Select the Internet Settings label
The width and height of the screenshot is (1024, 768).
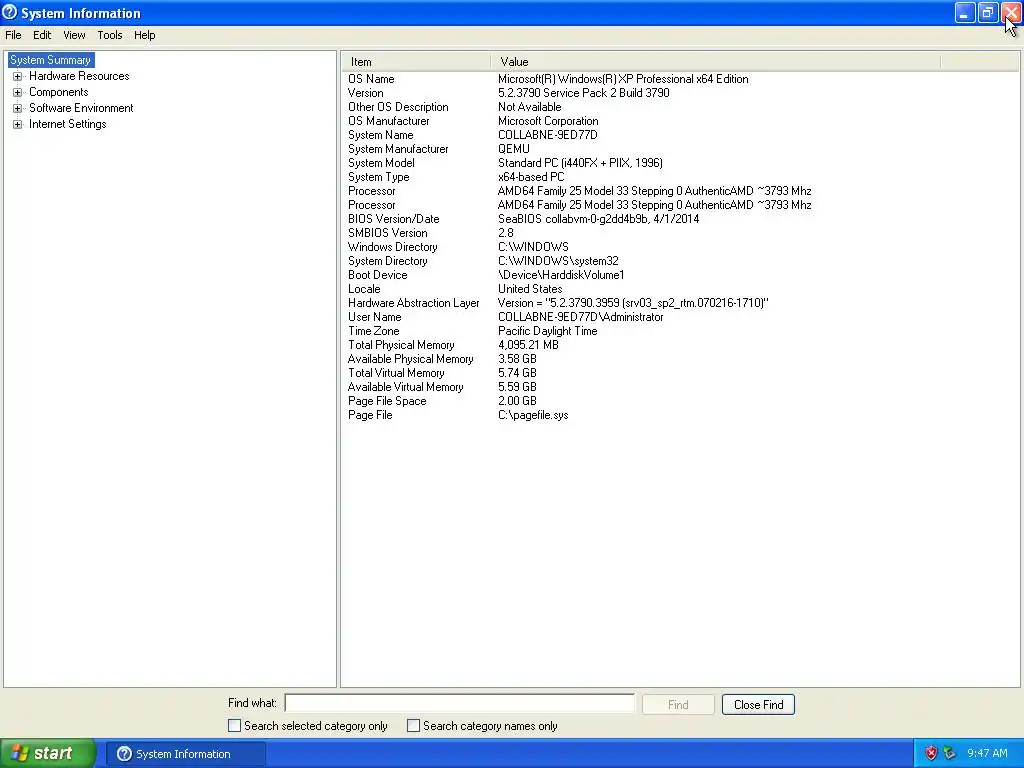click(x=68, y=124)
